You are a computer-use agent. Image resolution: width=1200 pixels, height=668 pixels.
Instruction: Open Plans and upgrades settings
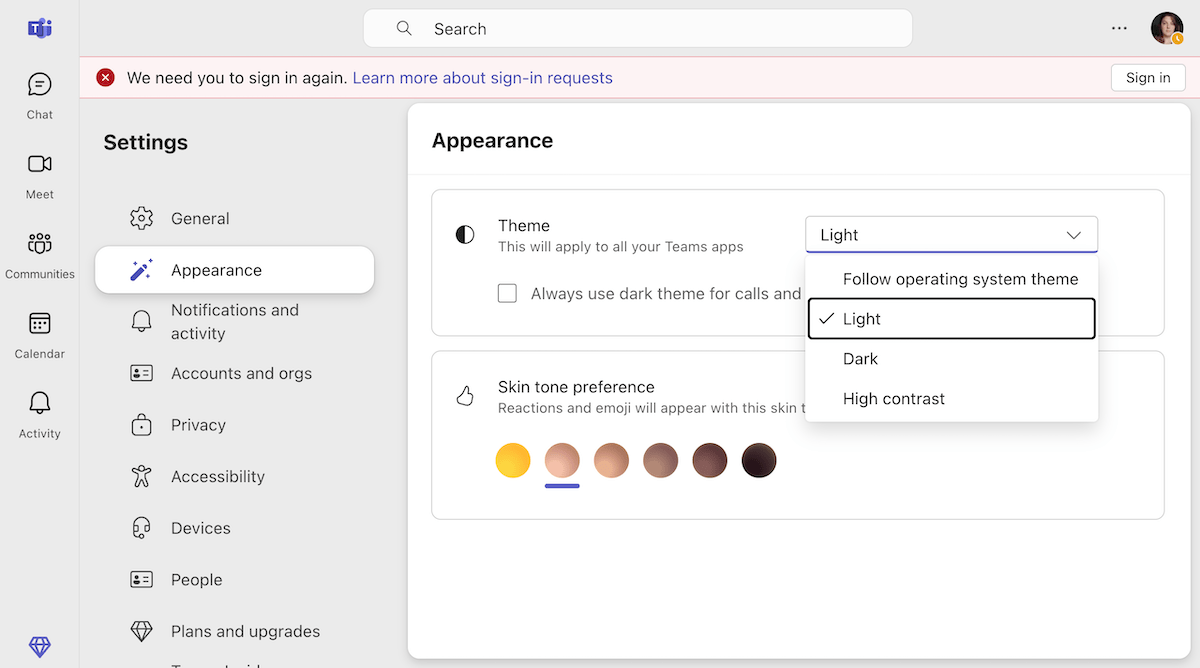pyautogui.click(x=235, y=631)
